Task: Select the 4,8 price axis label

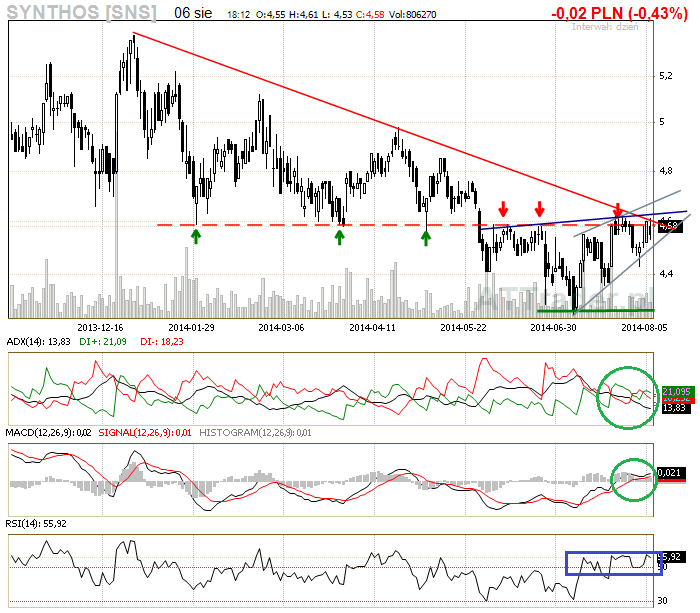Action: (666, 171)
